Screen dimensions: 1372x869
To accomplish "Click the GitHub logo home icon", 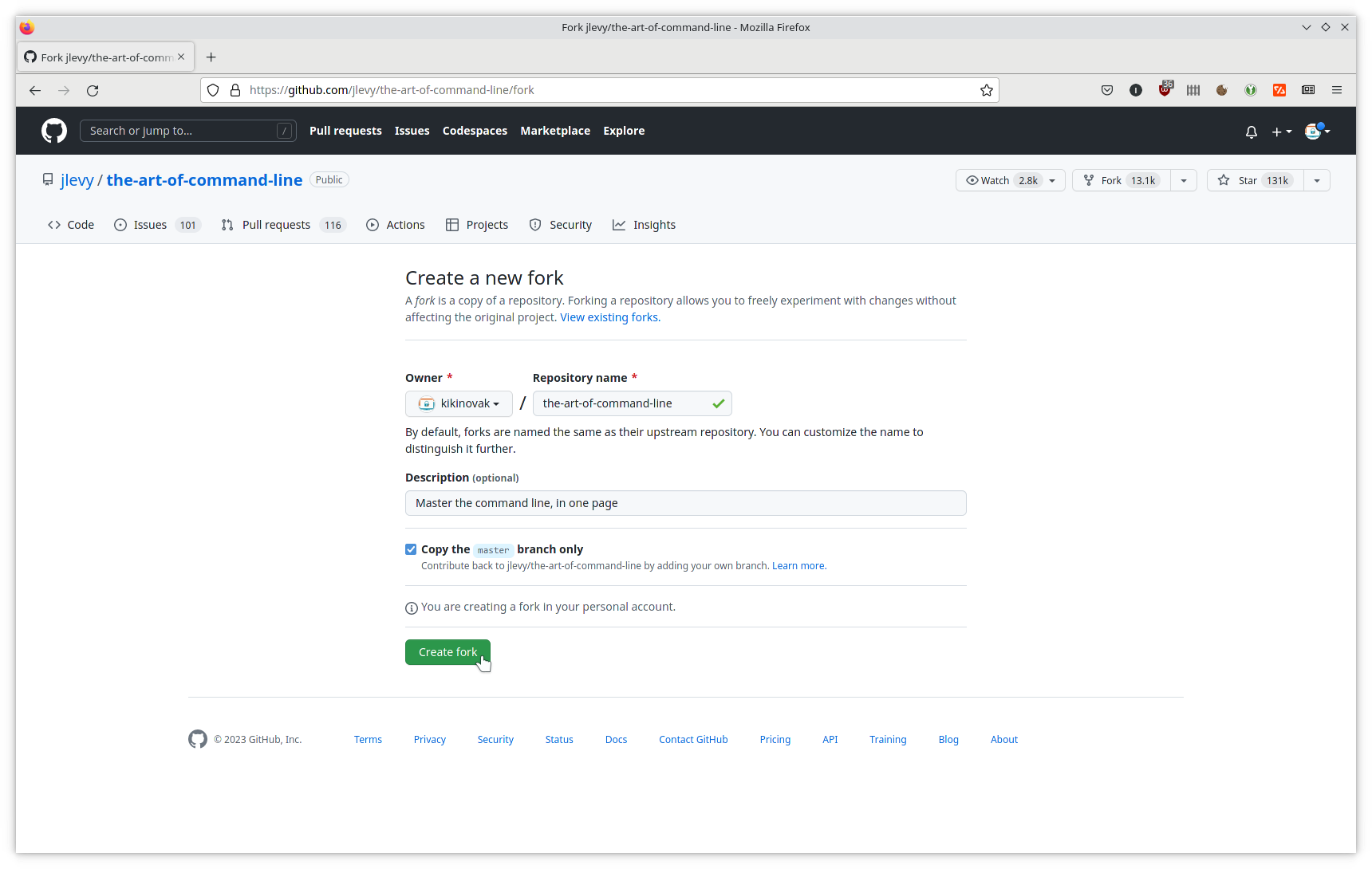I will click(x=54, y=131).
